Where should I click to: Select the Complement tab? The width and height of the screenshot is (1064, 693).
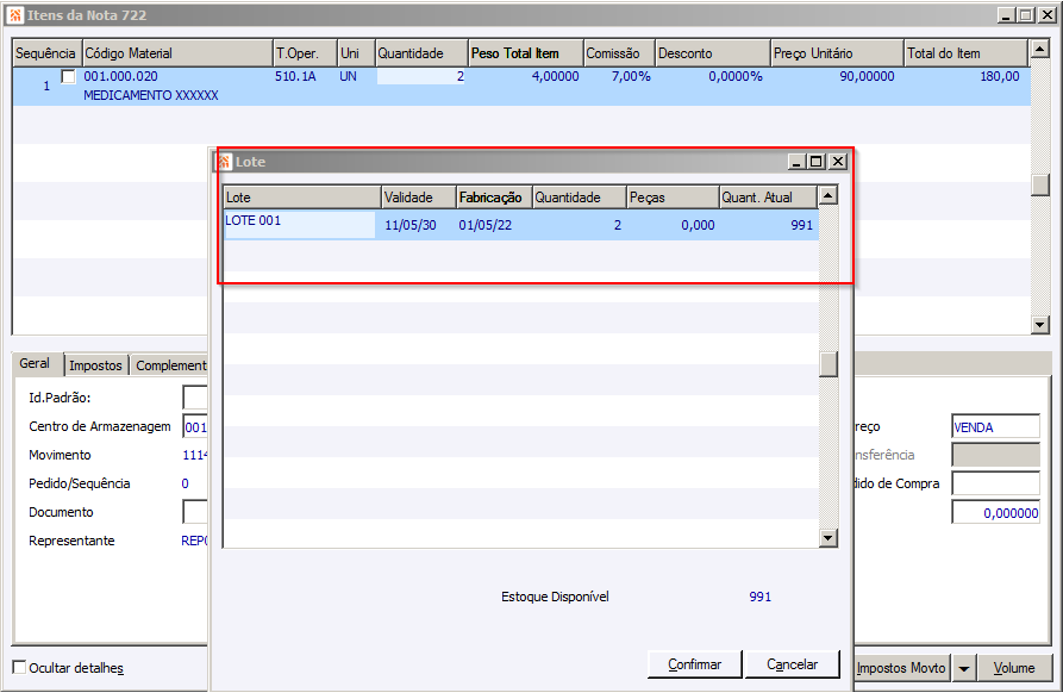170,365
